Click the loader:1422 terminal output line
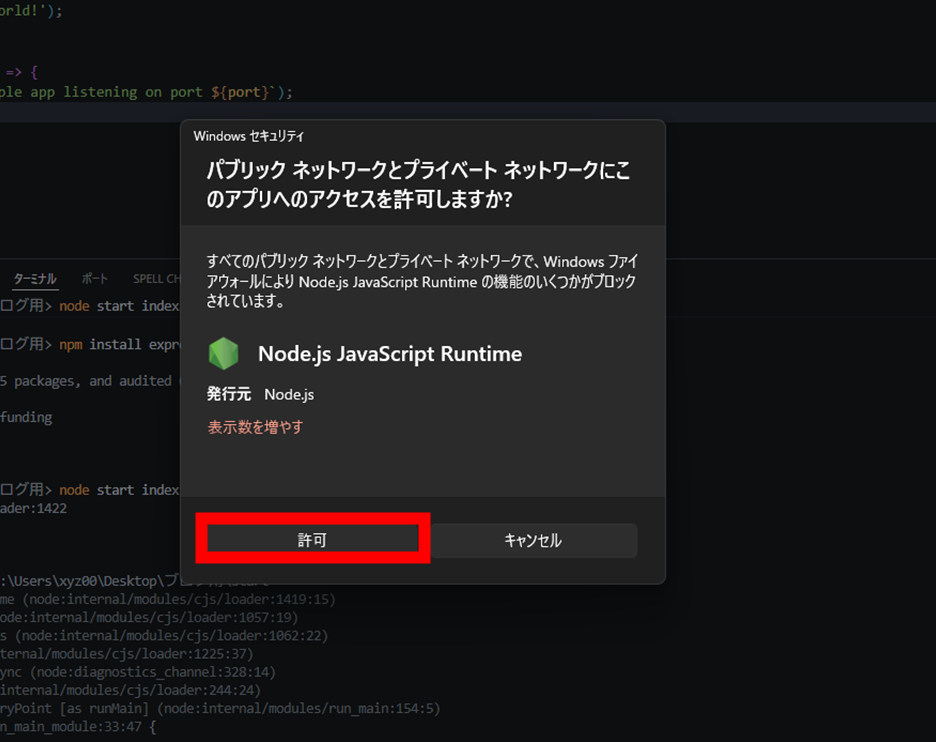The image size is (936, 742). point(35,507)
